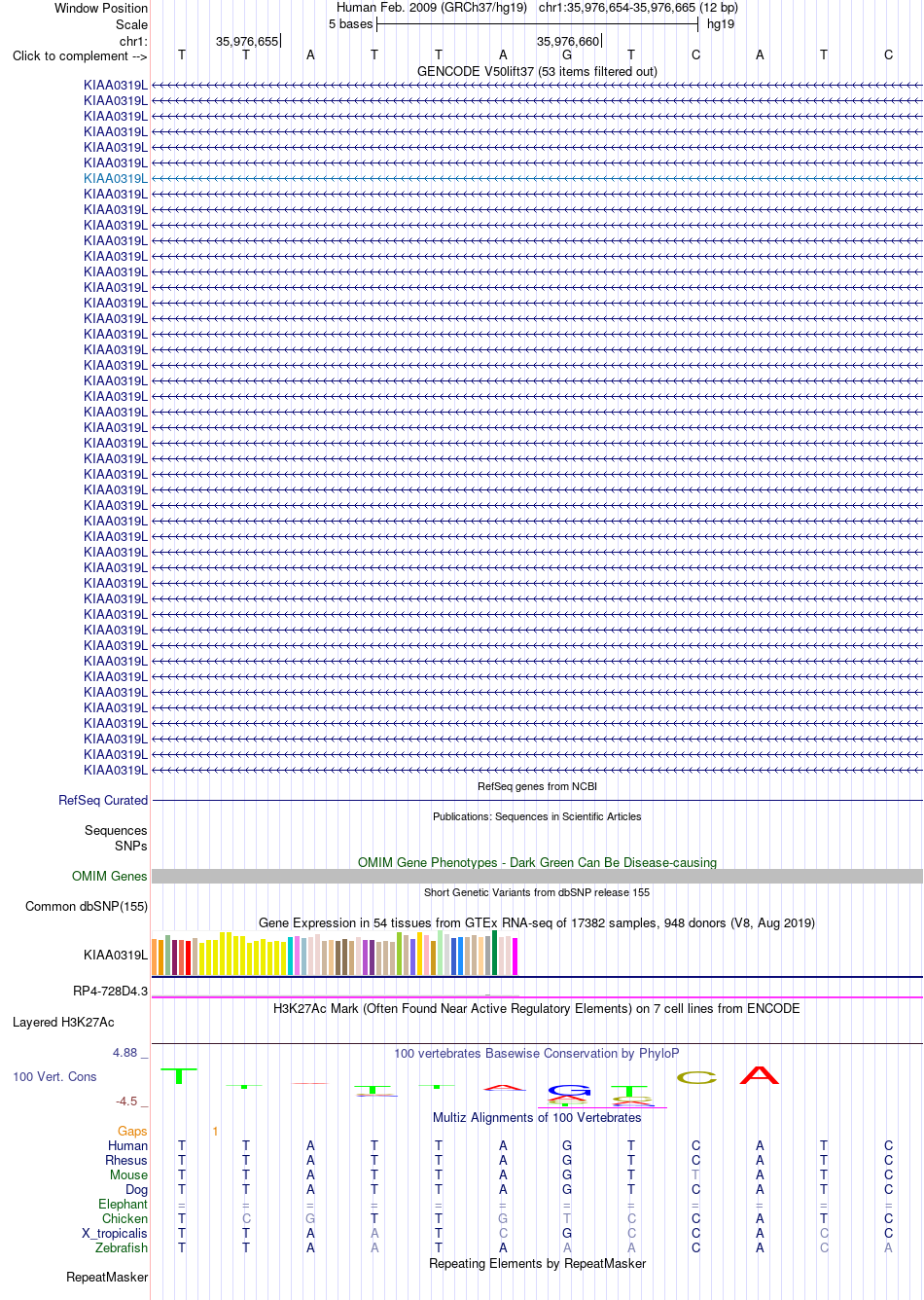The height and width of the screenshot is (1300, 924).
Task: Open "RefSeq genes from NCBI" title
Action: pyautogui.click(x=537, y=786)
